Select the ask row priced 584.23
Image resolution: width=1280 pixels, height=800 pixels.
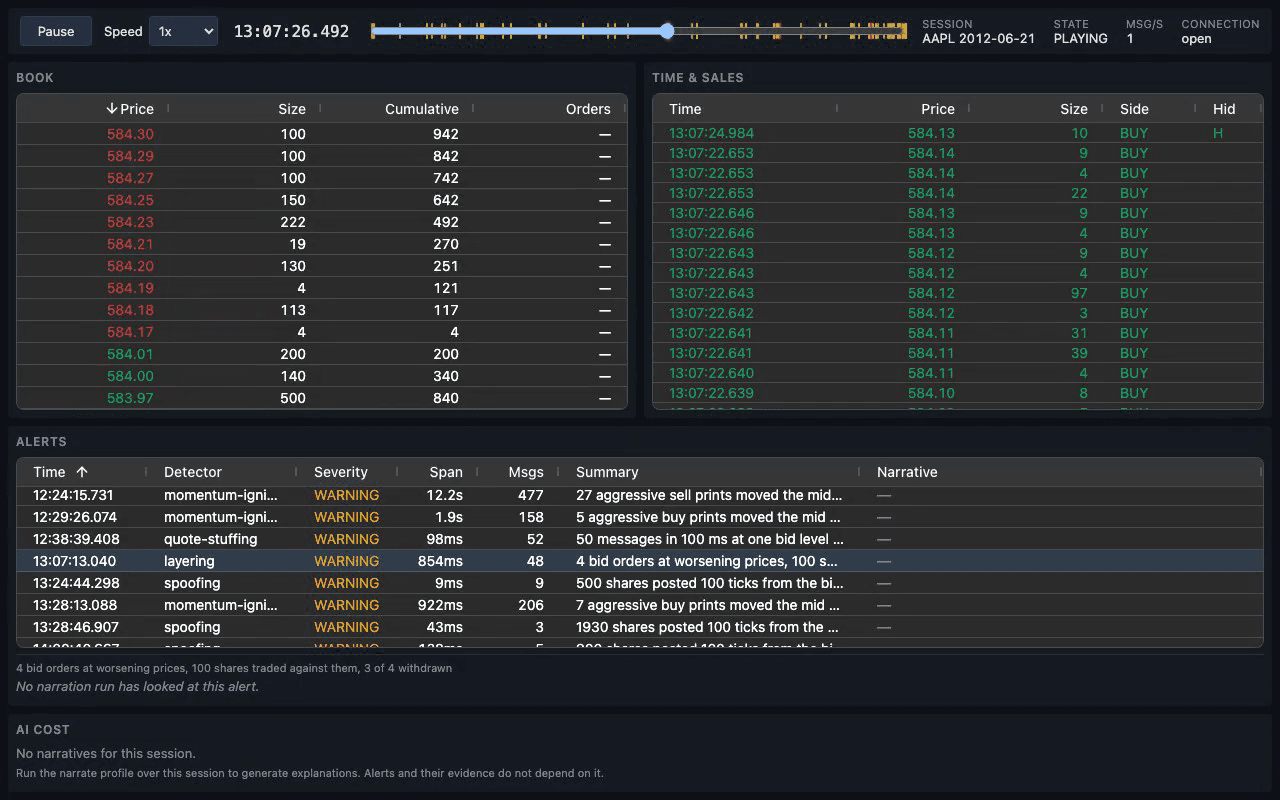pos(322,222)
